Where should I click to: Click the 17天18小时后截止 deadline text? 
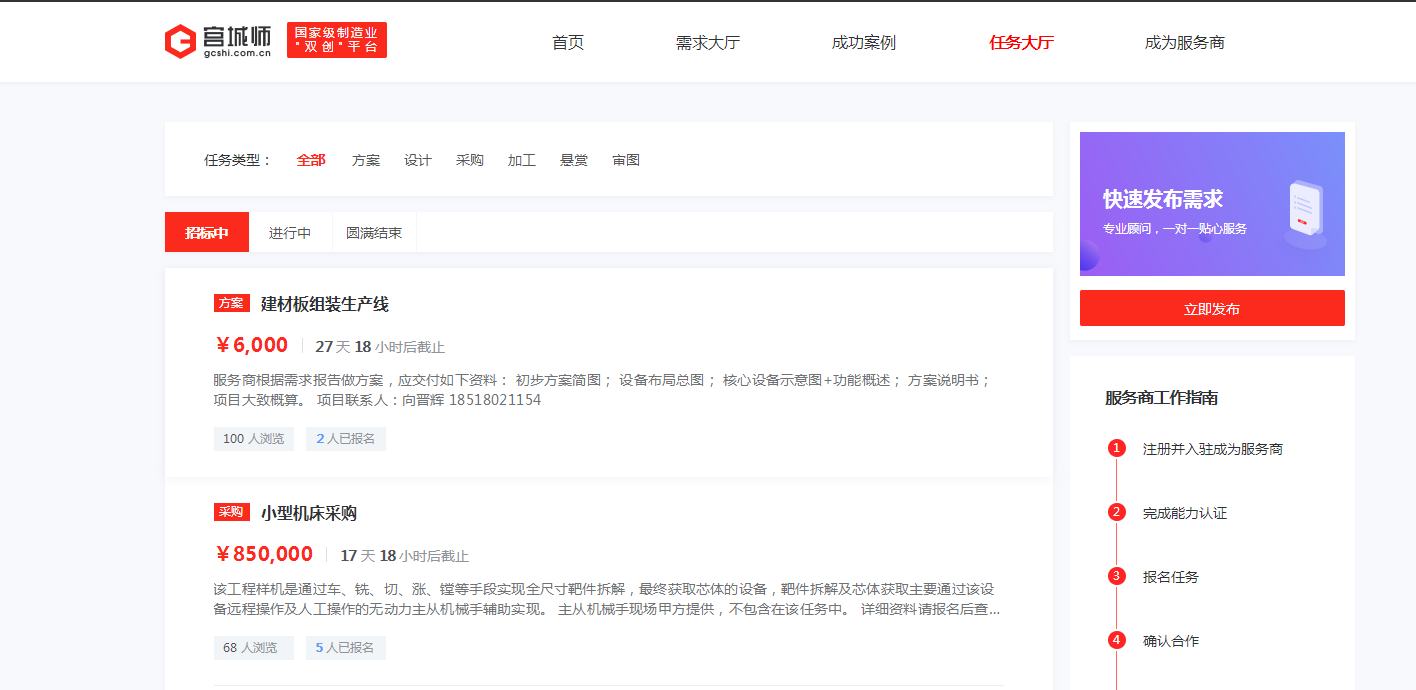click(x=405, y=556)
